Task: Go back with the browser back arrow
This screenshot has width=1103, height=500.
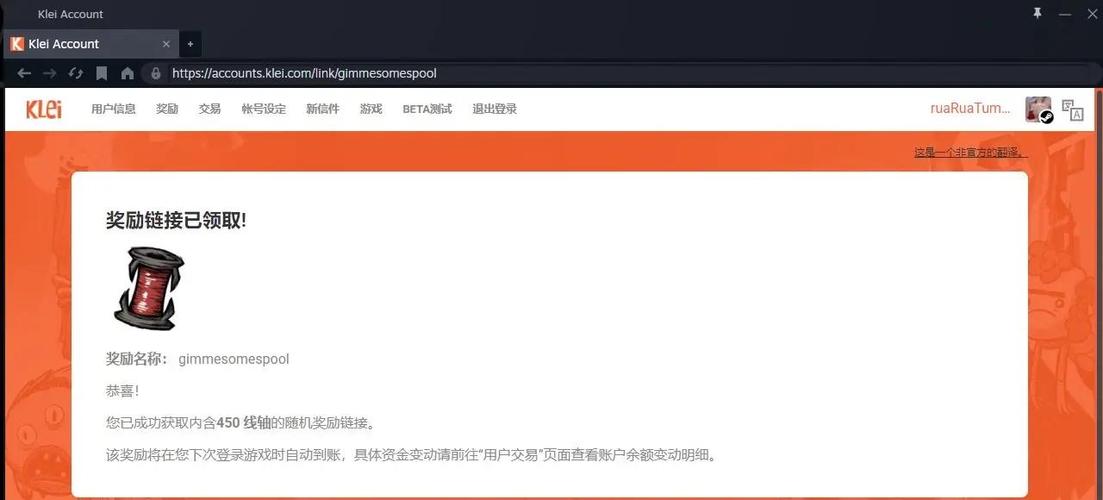Action: (24, 73)
